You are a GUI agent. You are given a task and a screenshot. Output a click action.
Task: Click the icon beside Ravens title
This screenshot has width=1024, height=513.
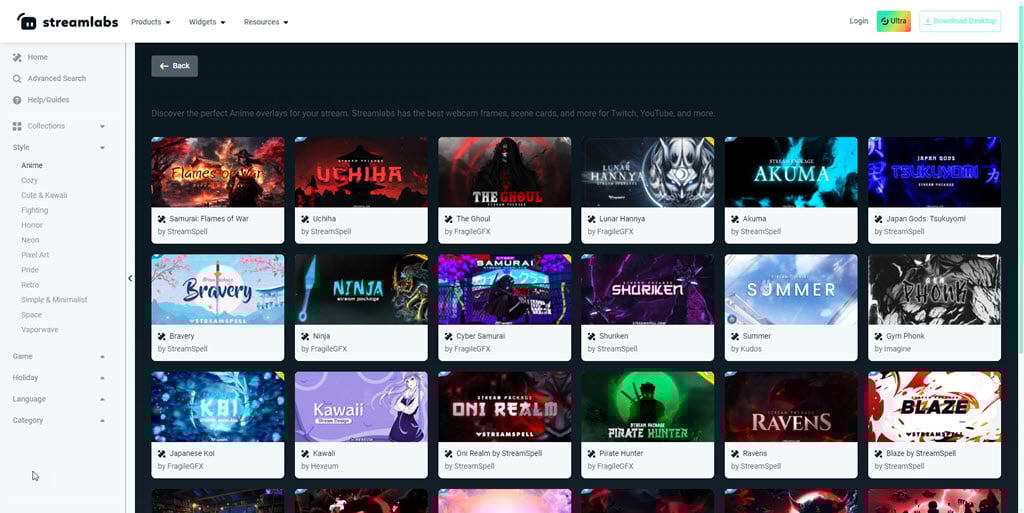coord(735,454)
